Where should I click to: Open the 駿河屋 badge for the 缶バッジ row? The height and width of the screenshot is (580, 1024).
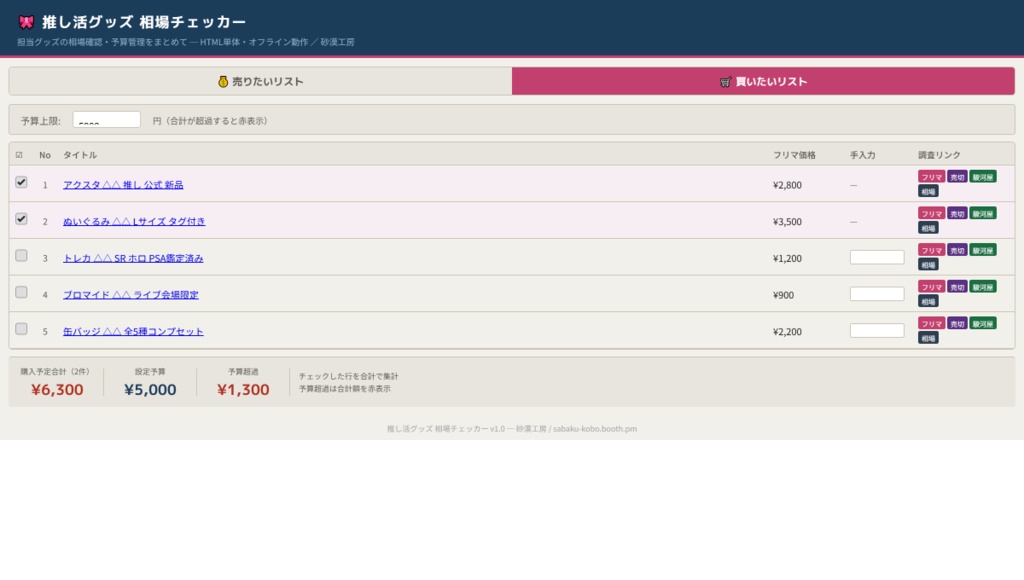pos(983,323)
